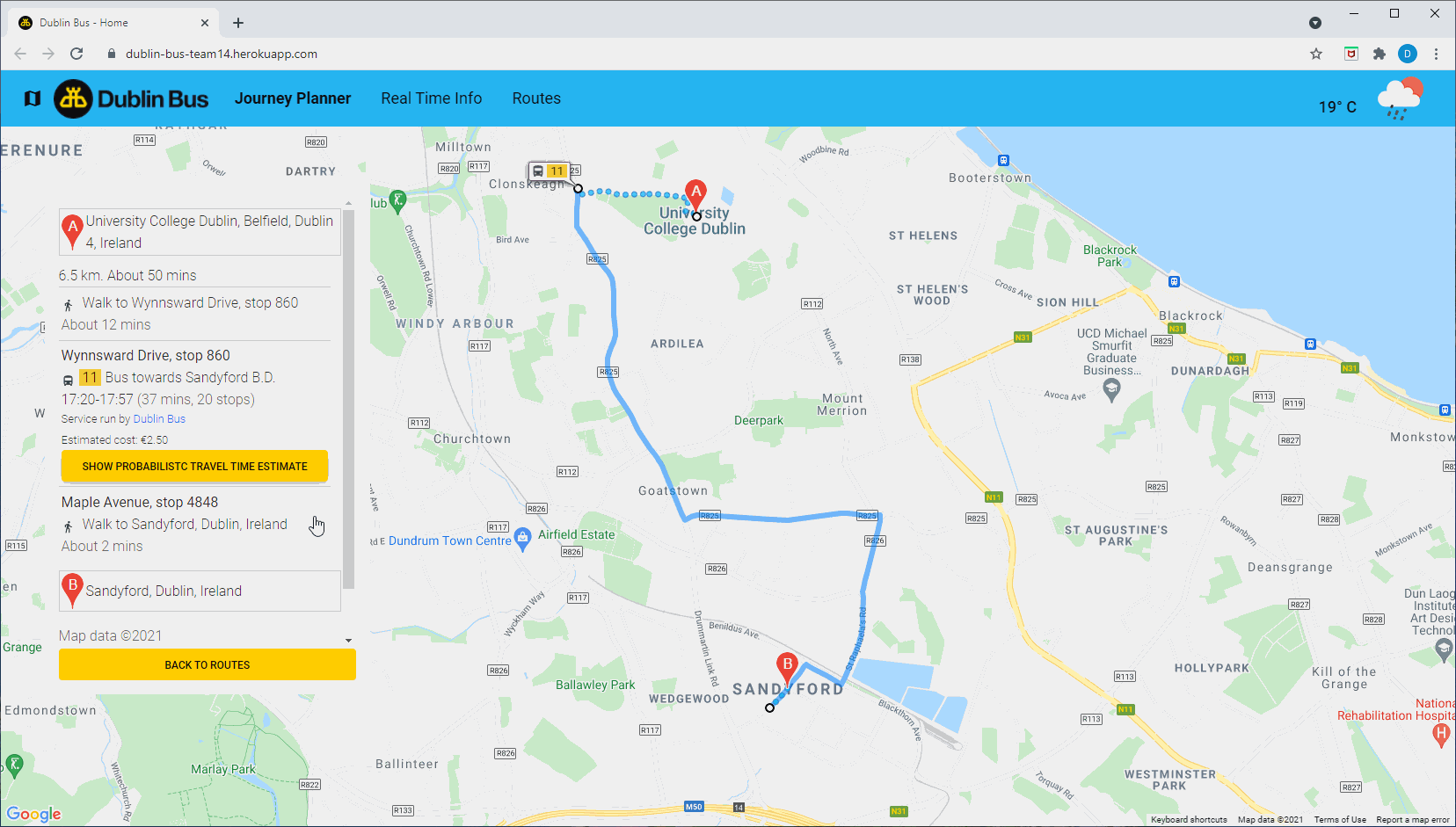
Task: Bookmark this page with the star icon
Action: pyautogui.click(x=1316, y=54)
